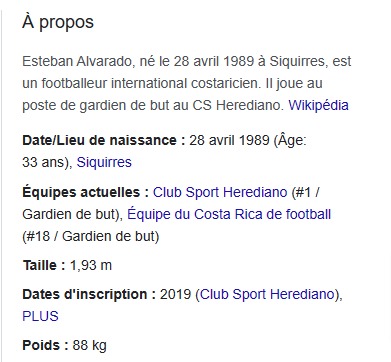Click the Équipes actuelles label
The image size is (391, 362).
point(85,192)
